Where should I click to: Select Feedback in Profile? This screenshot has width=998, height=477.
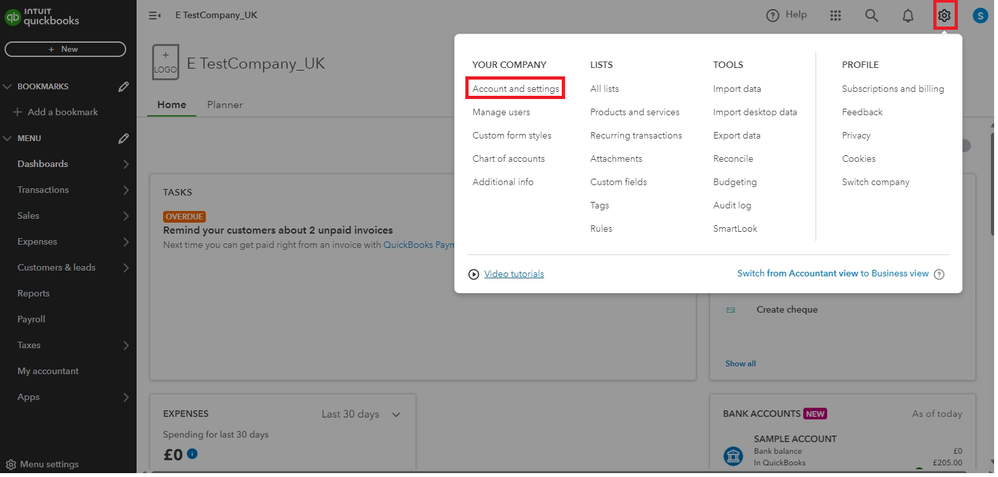[862, 112]
